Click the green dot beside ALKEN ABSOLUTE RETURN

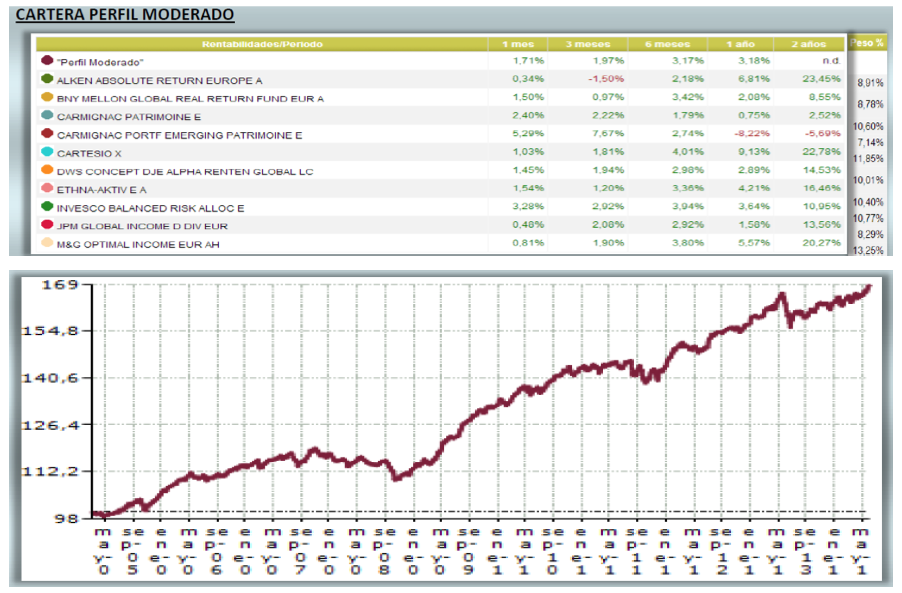click(x=47, y=79)
